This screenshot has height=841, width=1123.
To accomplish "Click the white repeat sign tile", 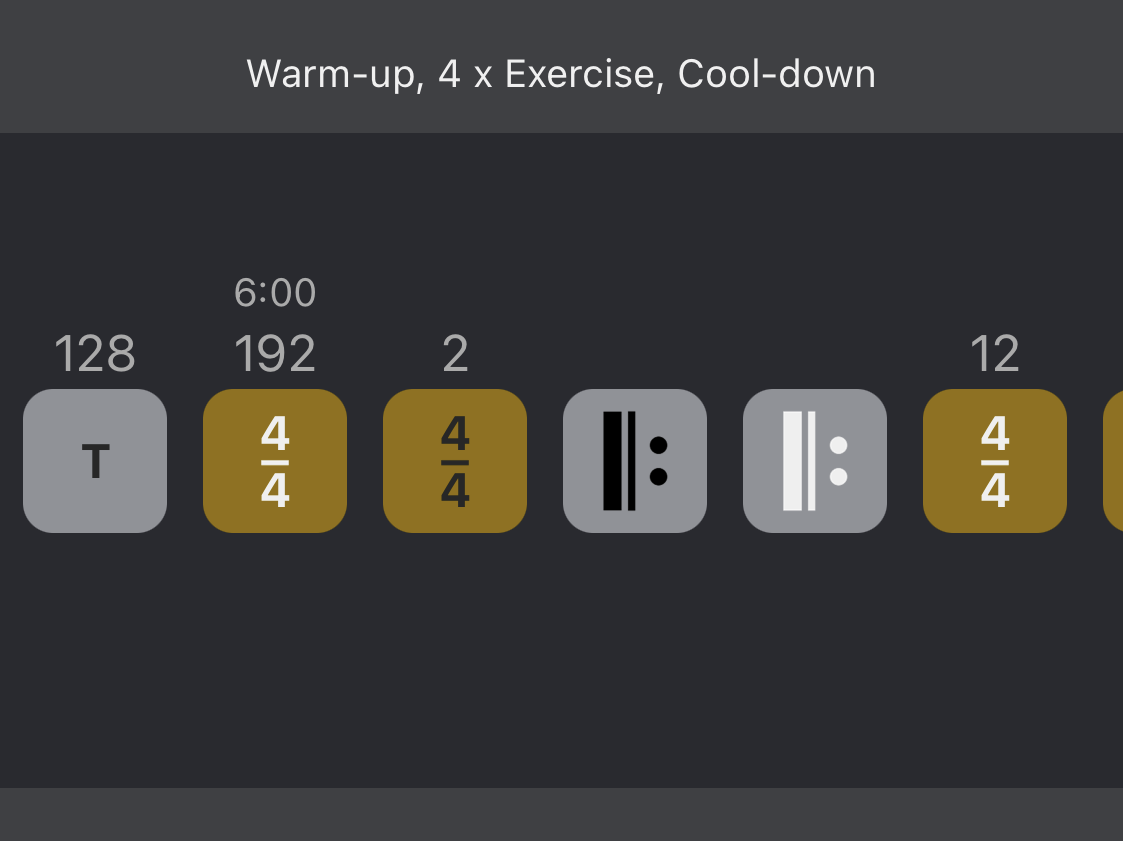I will coord(815,461).
